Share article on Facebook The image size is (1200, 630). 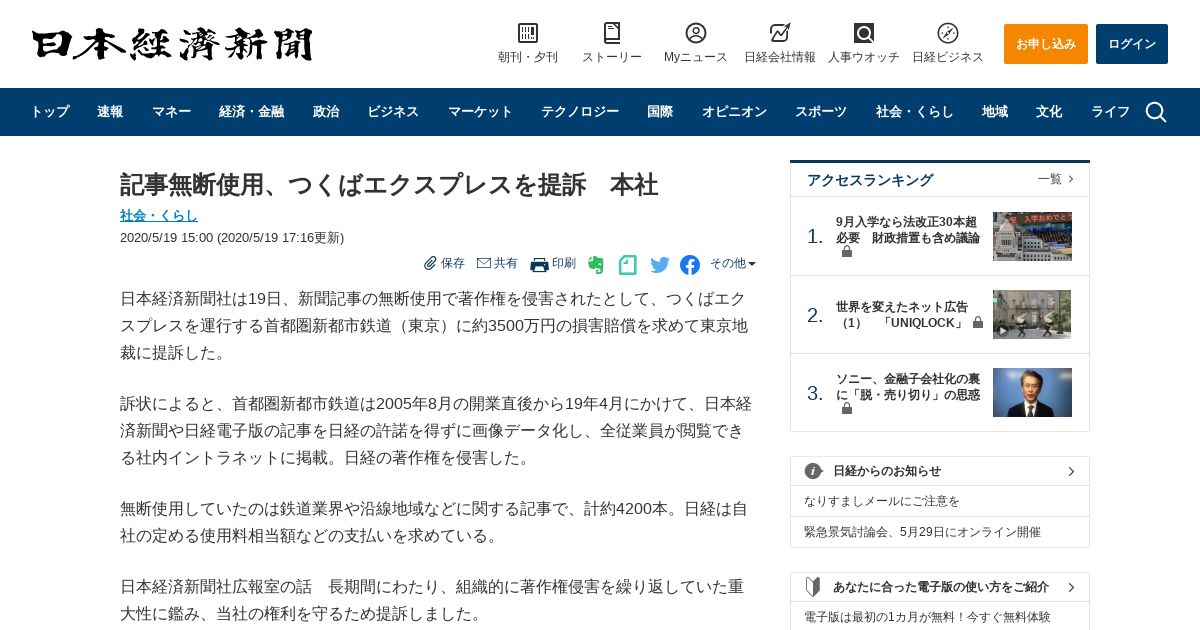690,265
